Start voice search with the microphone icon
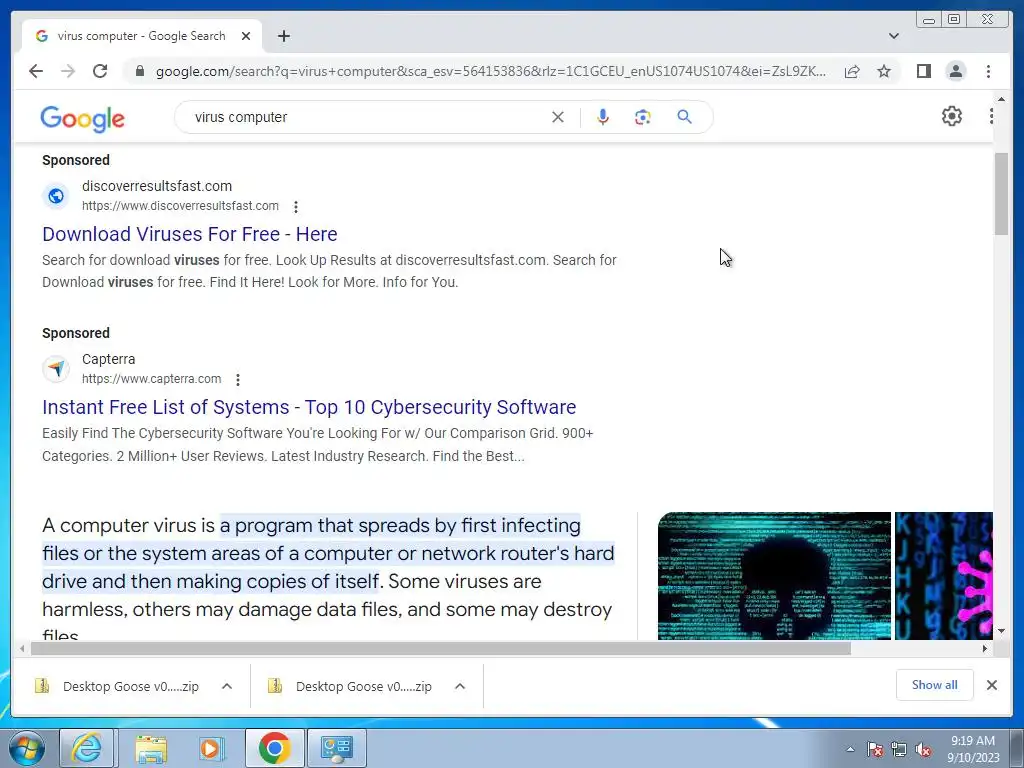Image resolution: width=1024 pixels, height=768 pixels. click(603, 117)
